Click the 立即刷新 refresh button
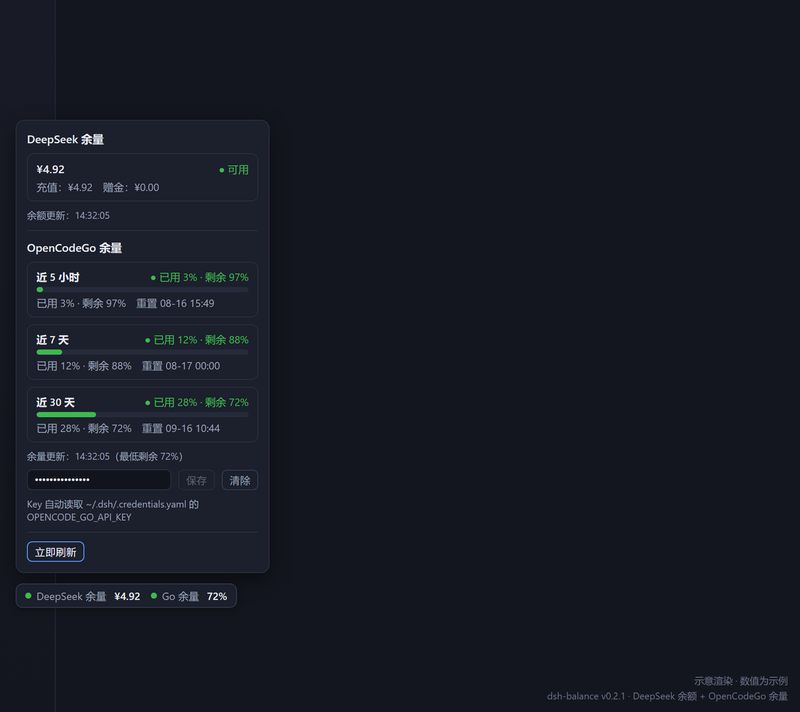This screenshot has width=800, height=712. tap(56, 552)
